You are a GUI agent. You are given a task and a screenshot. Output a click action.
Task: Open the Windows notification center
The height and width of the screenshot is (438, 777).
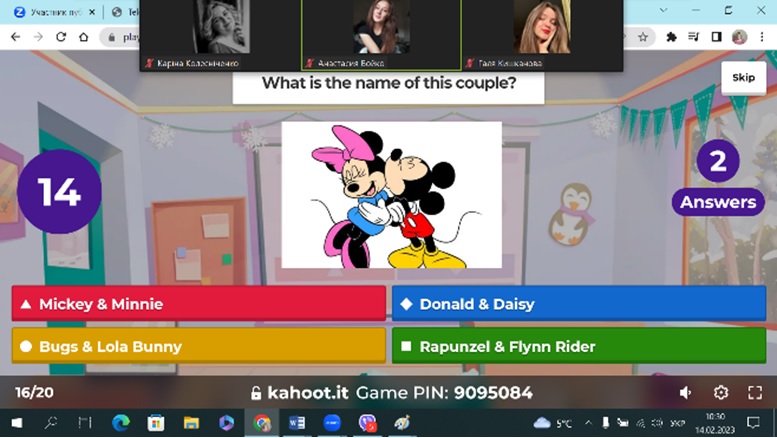click(x=753, y=423)
